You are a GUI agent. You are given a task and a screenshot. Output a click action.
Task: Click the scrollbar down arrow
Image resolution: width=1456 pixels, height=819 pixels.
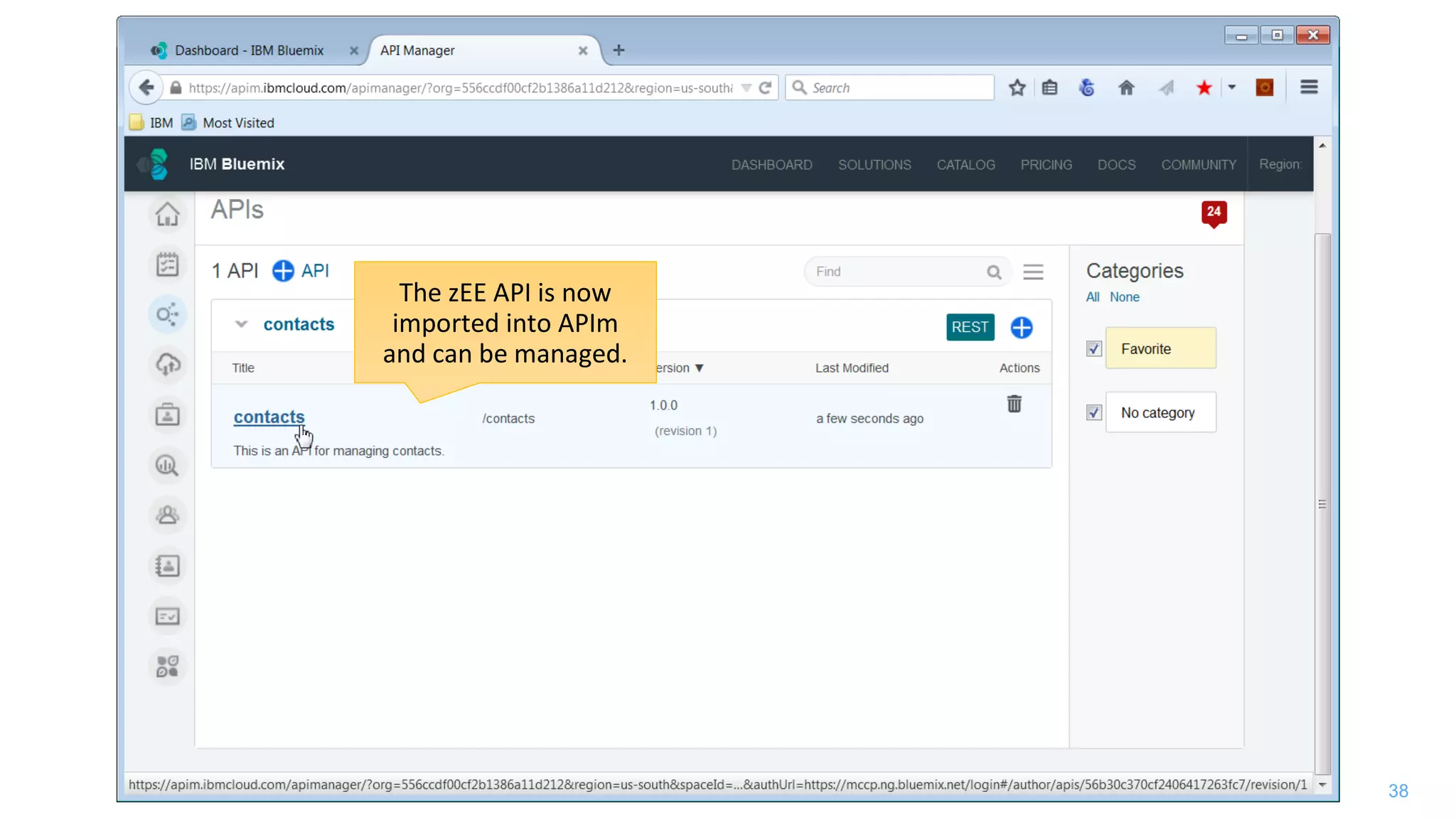[x=1322, y=785]
